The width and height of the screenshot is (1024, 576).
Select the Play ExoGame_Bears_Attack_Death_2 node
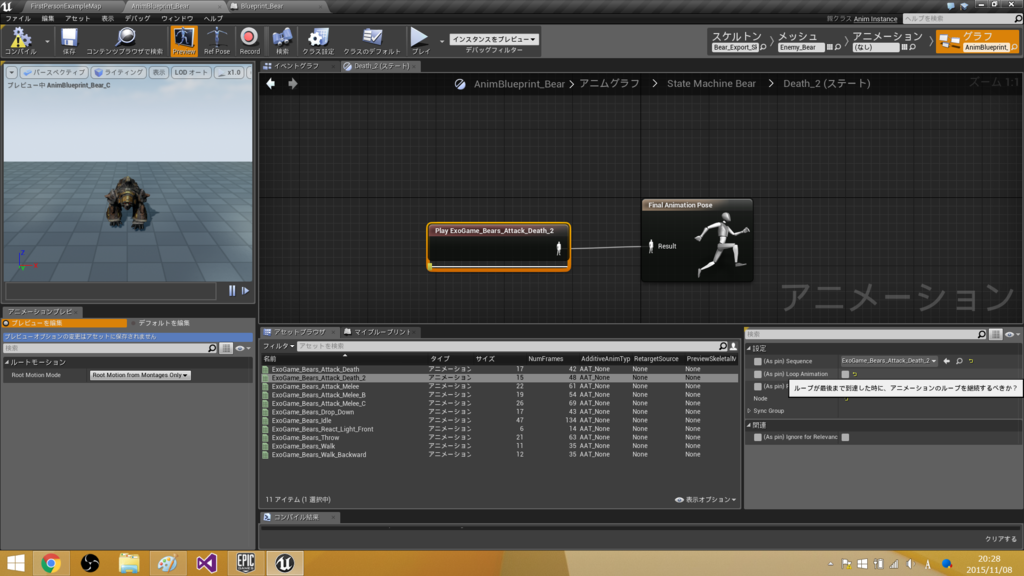point(498,246)
